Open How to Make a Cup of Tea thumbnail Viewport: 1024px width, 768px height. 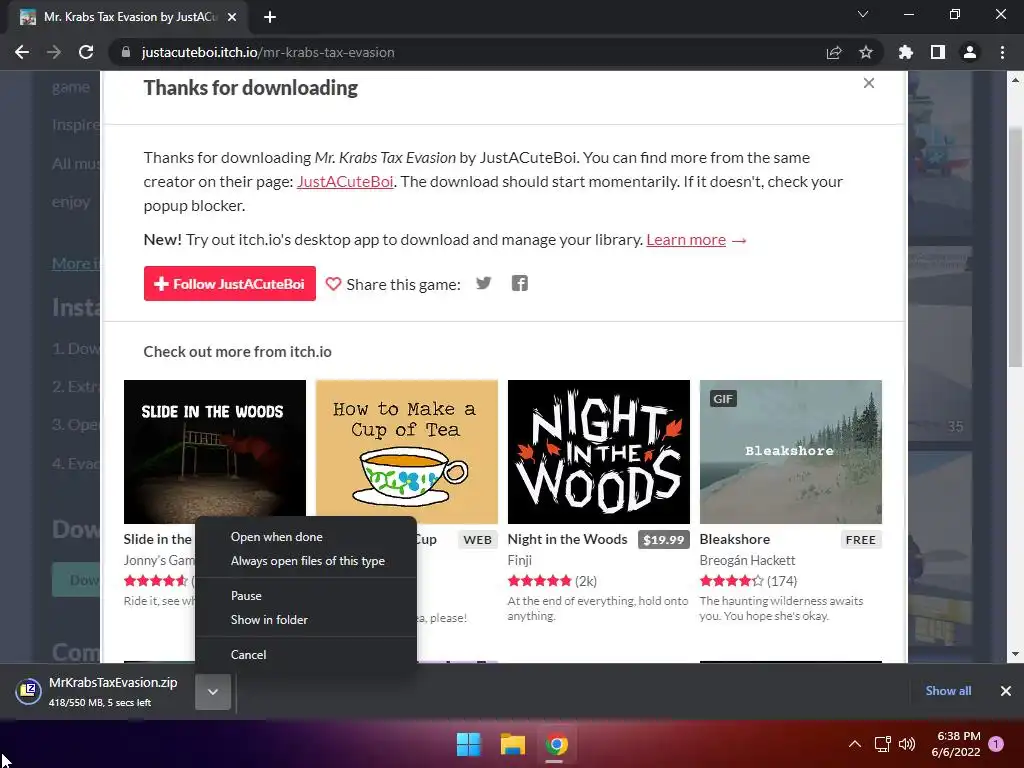point(407,452)
